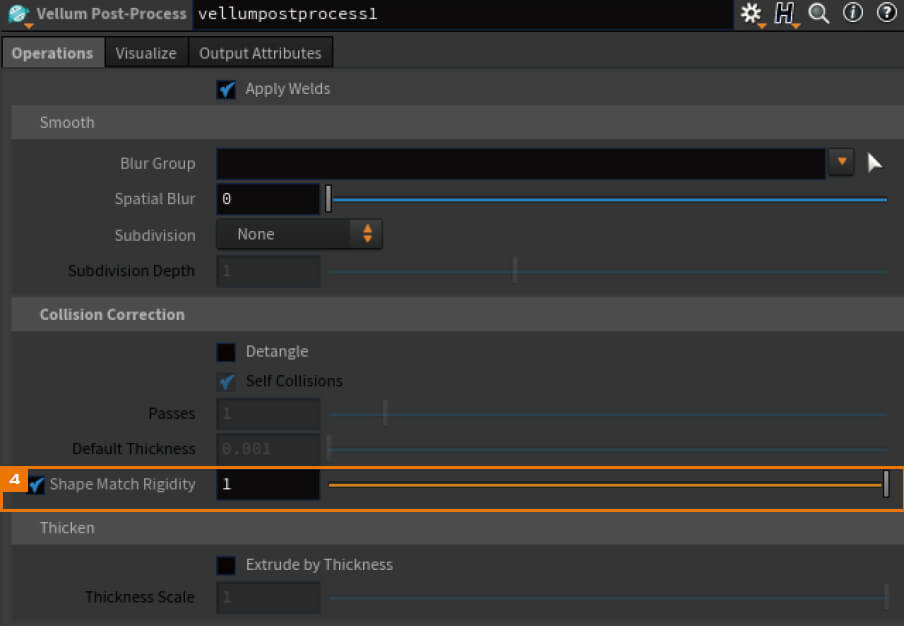Enable Extrude by Thickness checkbox
Screen dimensions: 904x626
click(x=226, y=565)
